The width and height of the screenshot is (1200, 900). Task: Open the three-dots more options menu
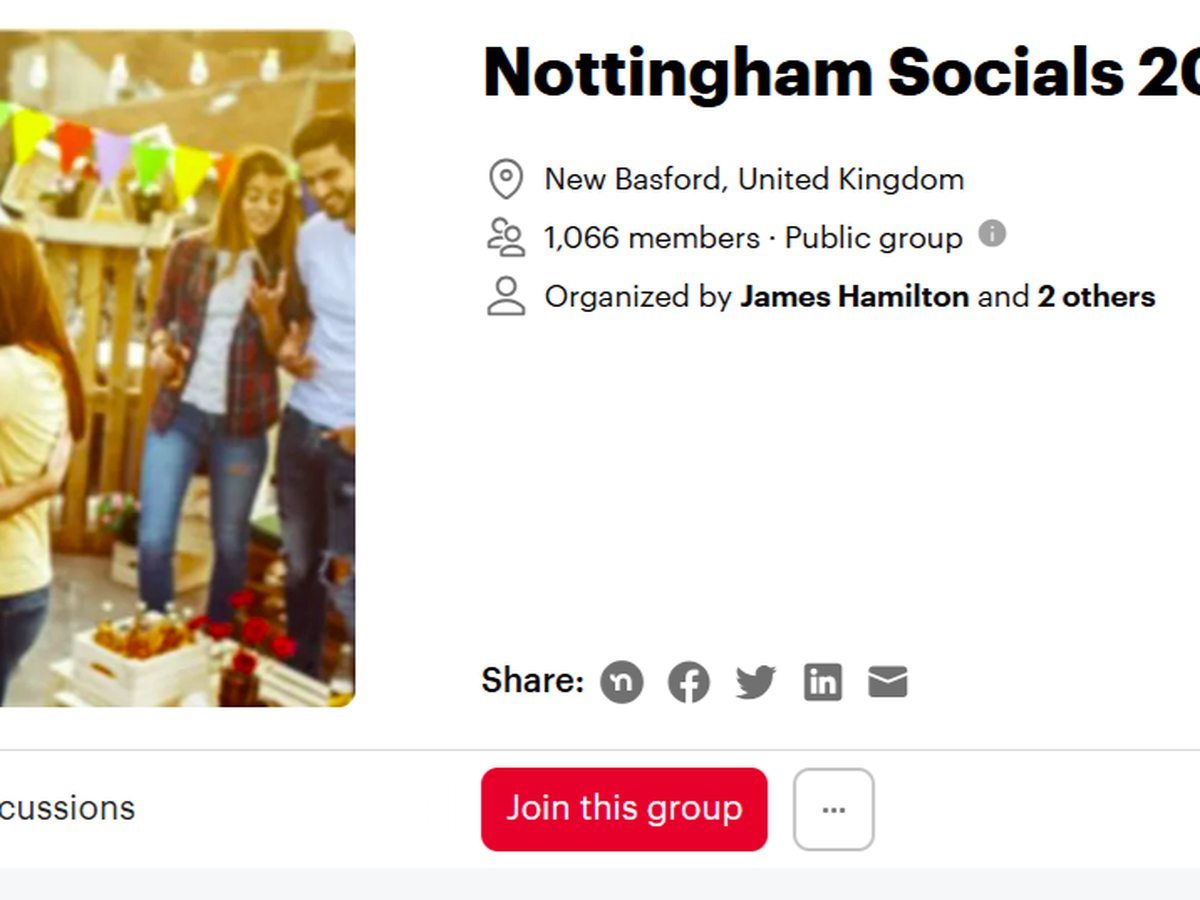coord(833,809)
